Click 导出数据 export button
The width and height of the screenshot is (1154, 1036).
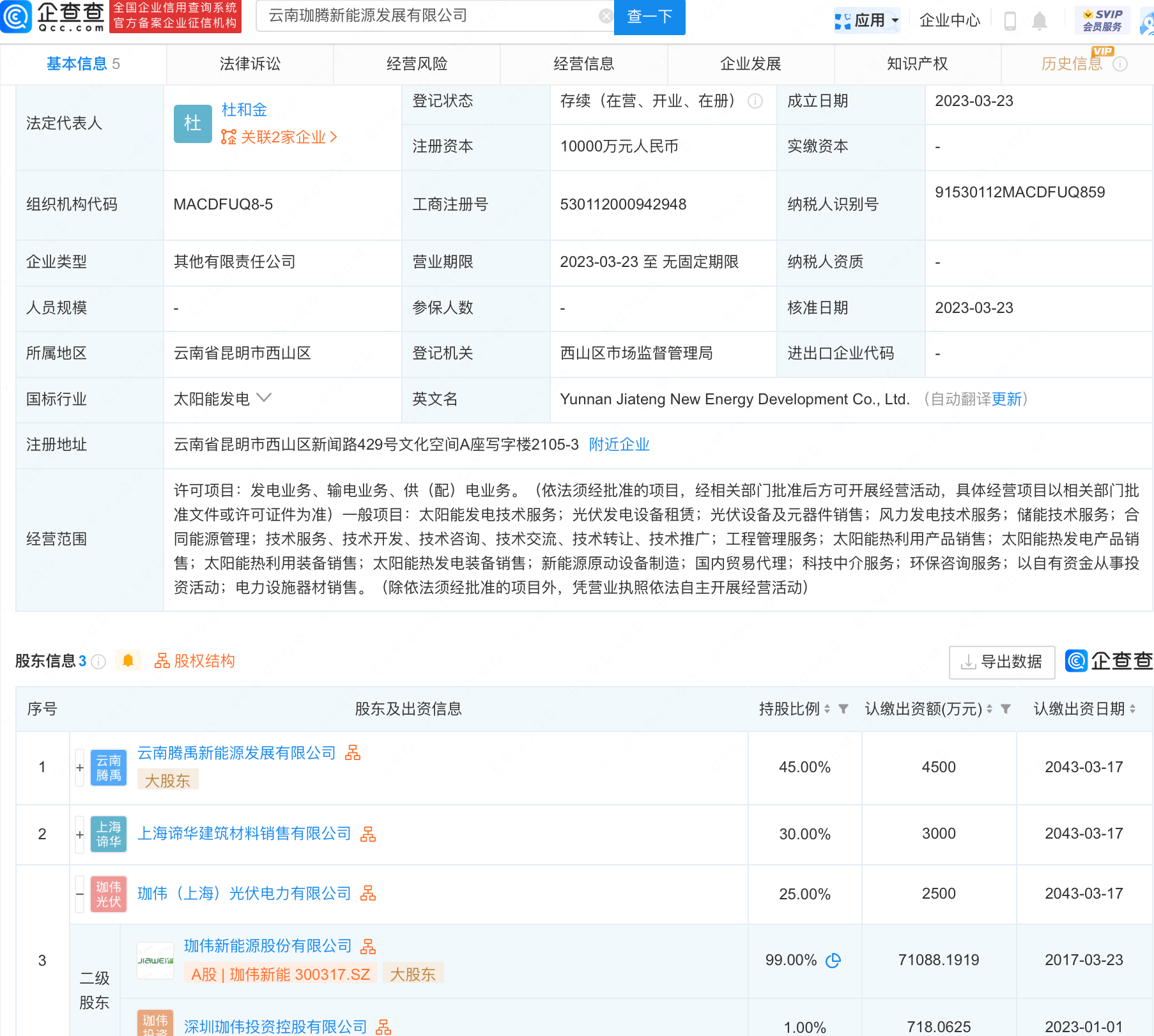tap(1002, 662)
